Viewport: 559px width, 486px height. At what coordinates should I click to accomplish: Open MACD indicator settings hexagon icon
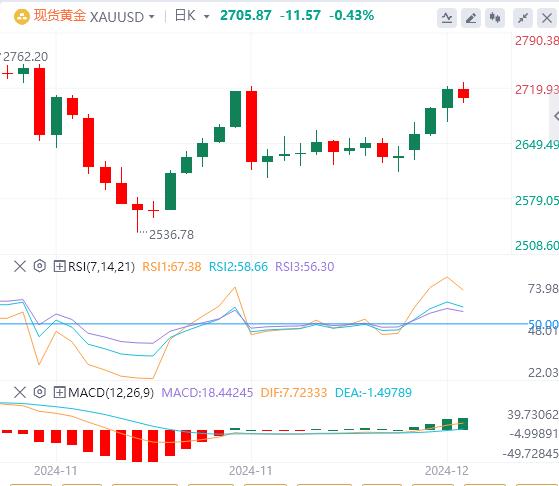[40, 392]
